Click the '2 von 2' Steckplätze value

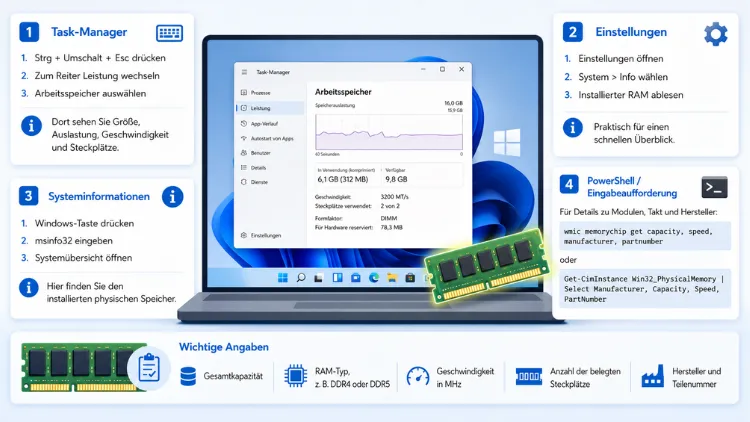coord(390,206)
